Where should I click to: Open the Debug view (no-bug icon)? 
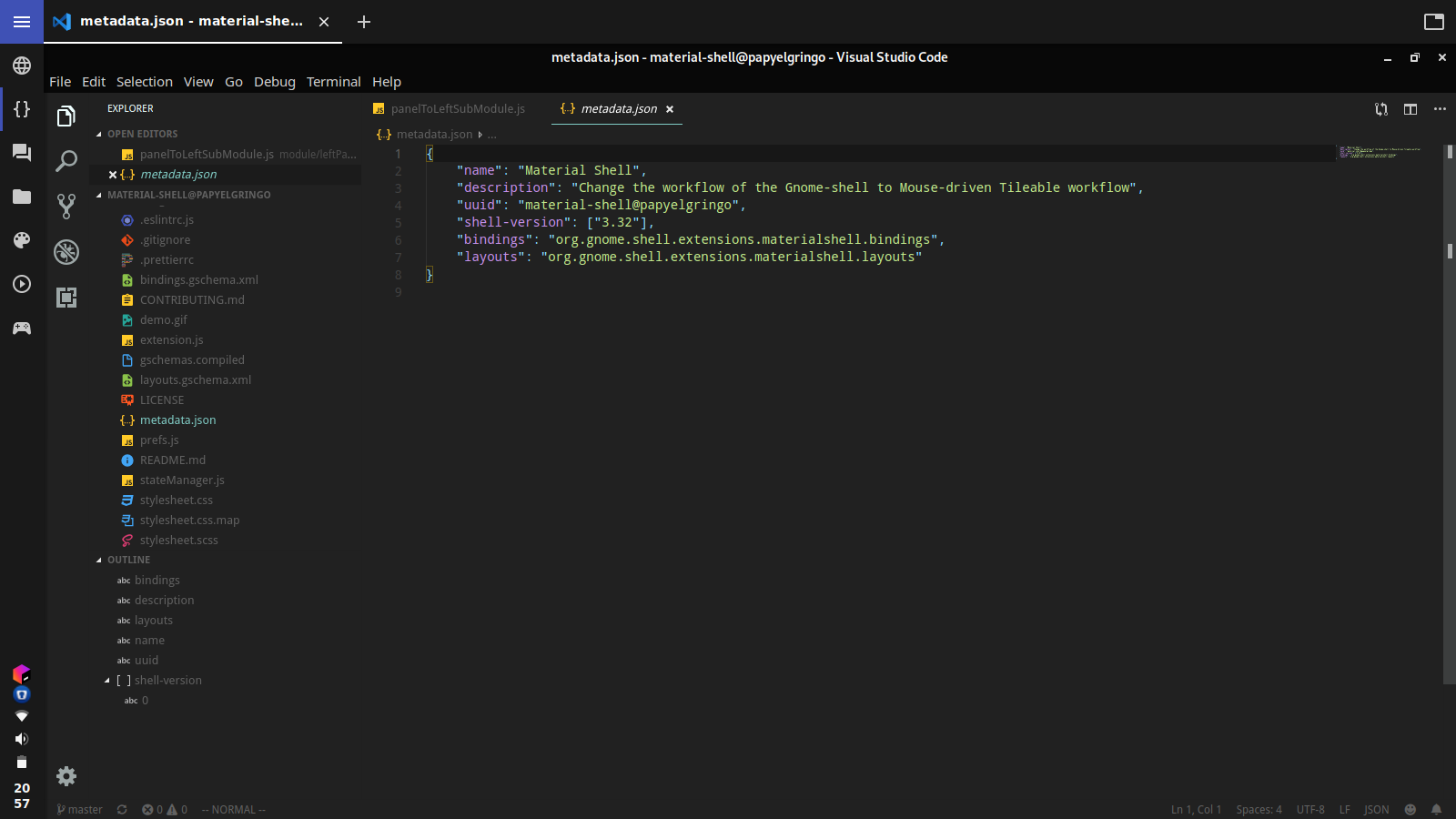coord(66,252)
